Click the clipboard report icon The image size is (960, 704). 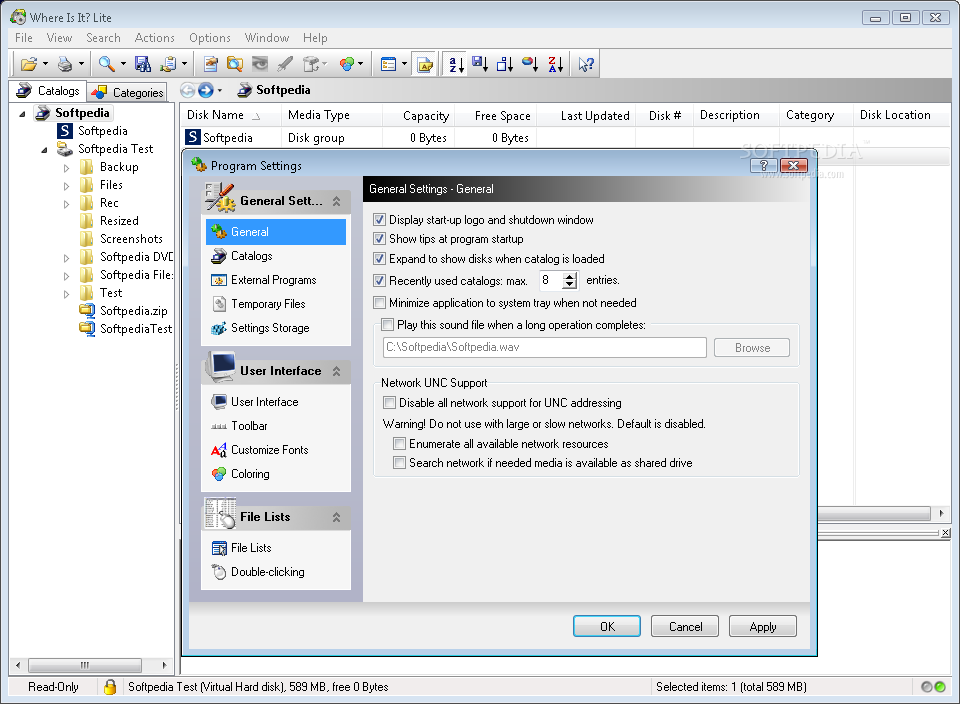coord(168,64)
